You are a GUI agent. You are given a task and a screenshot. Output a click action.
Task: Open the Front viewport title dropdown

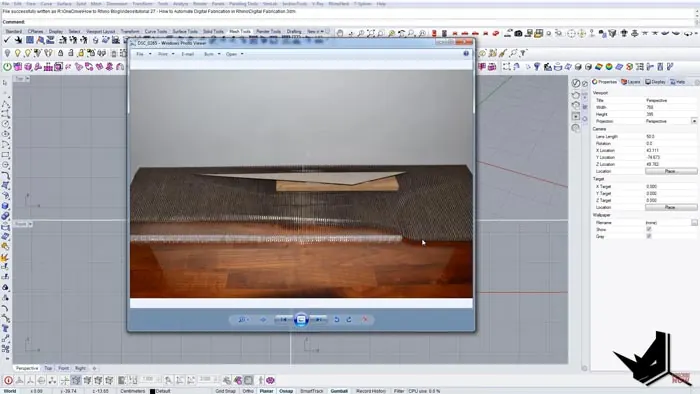tap(30, 224)
